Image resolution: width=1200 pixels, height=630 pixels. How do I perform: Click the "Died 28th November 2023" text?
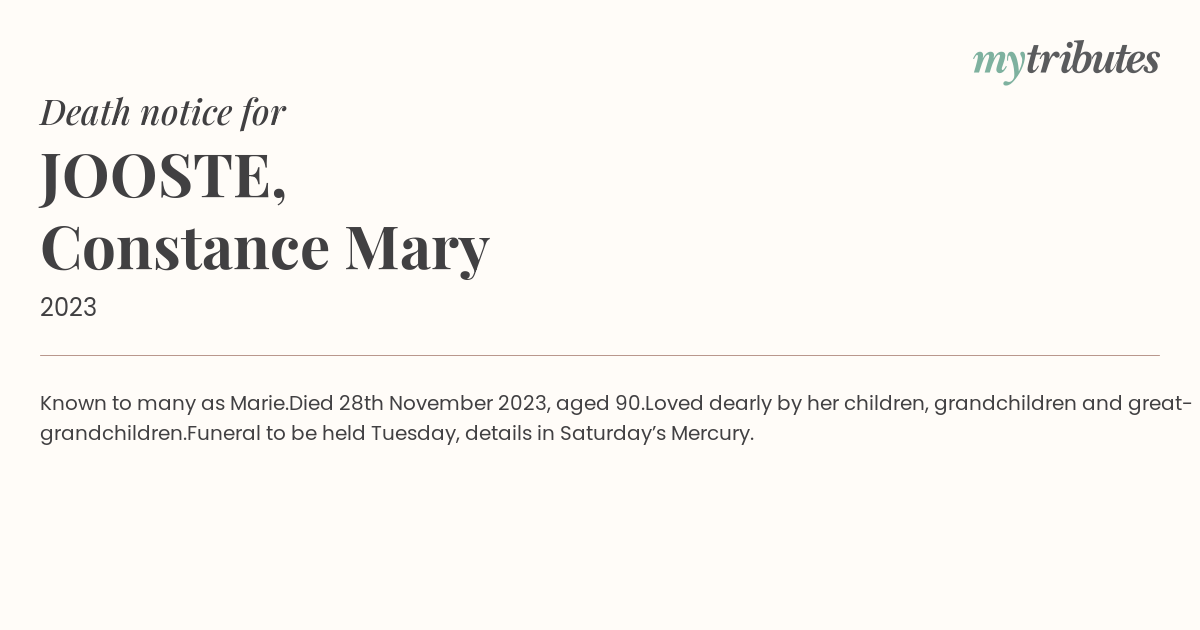coord(417,404)
